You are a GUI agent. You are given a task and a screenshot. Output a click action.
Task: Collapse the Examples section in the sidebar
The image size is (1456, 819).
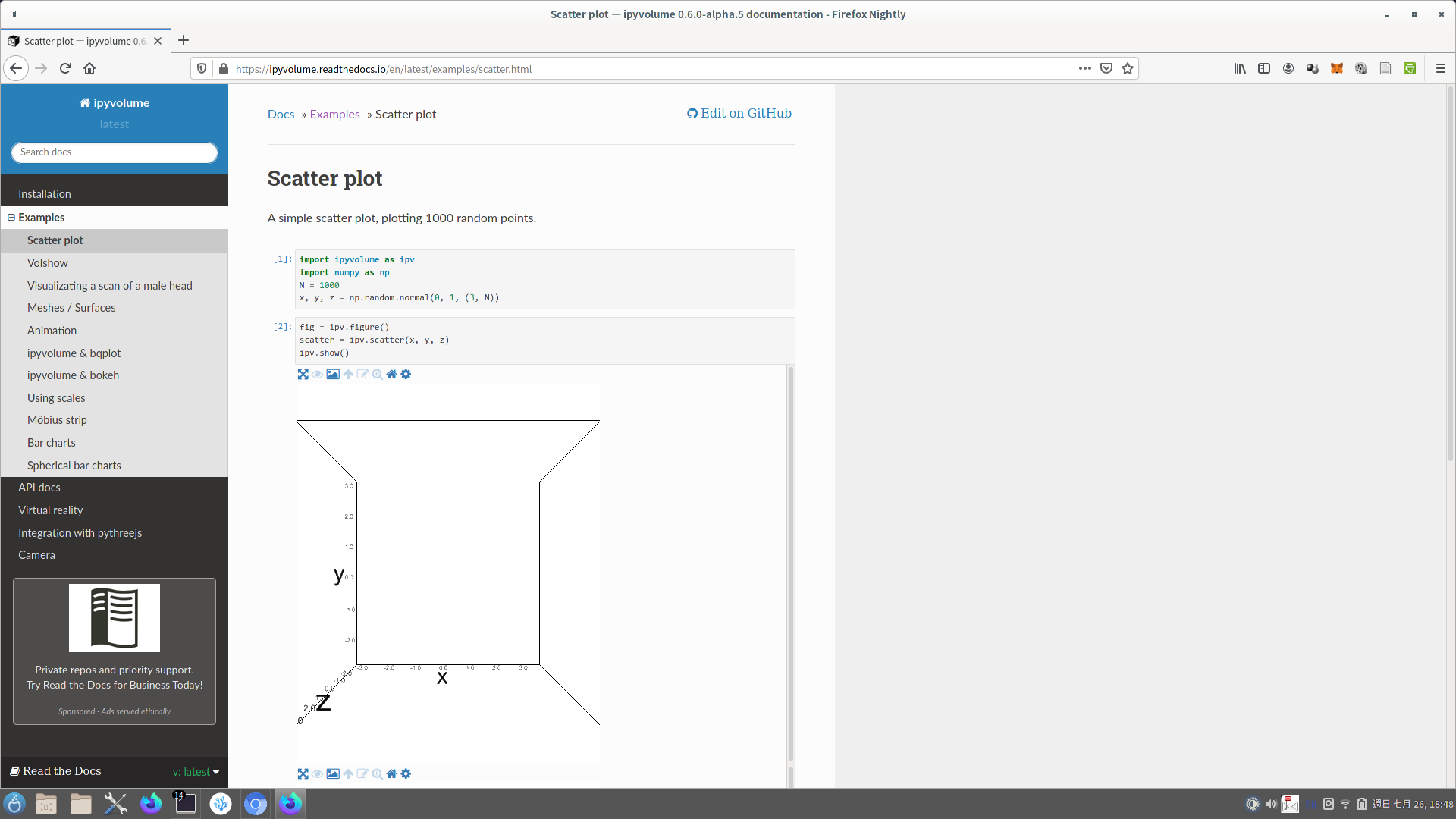tap(11, 218)
